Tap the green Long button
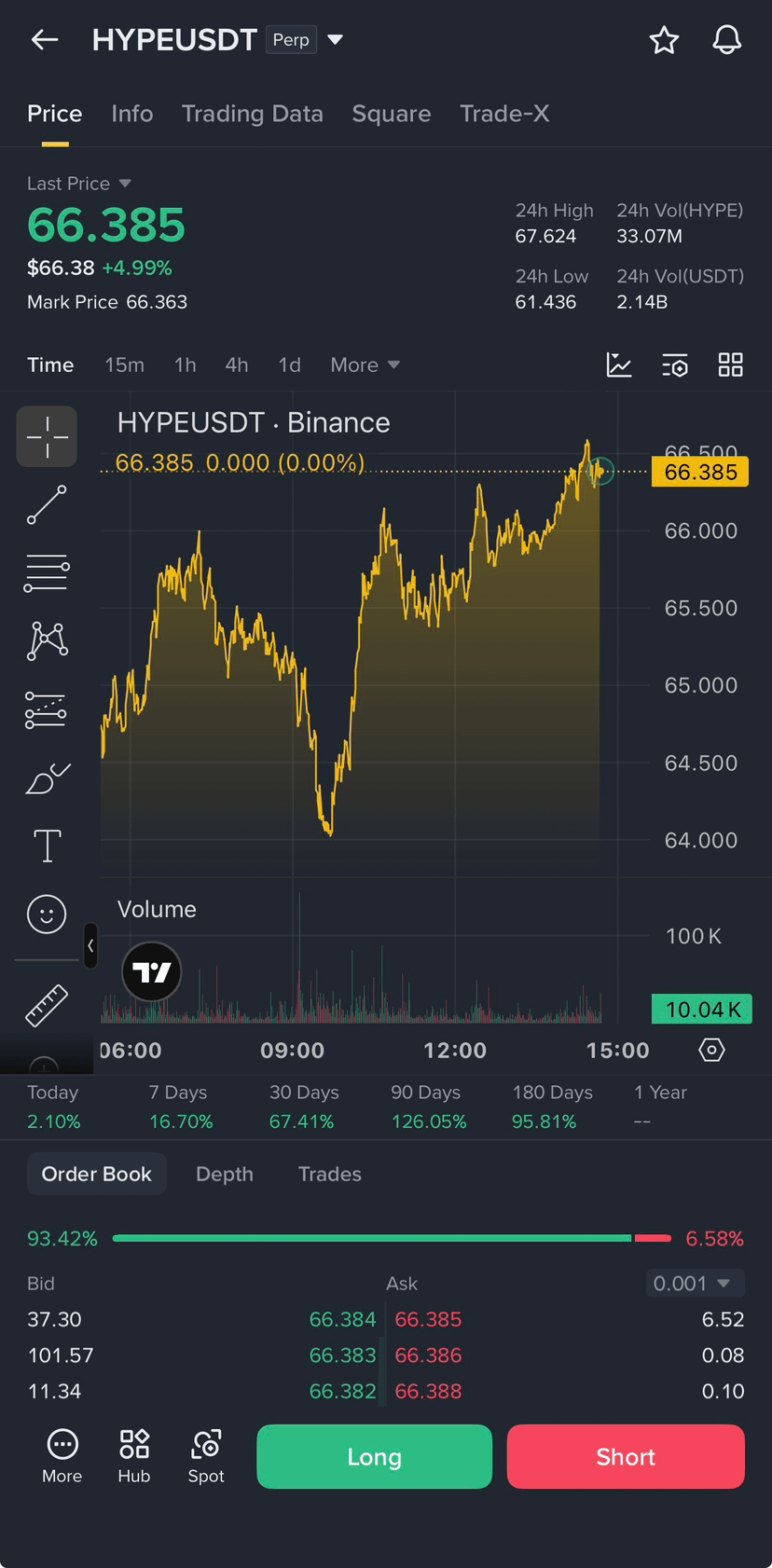The width and height of the screenshot is (772, 1568). pos(374,1456)
